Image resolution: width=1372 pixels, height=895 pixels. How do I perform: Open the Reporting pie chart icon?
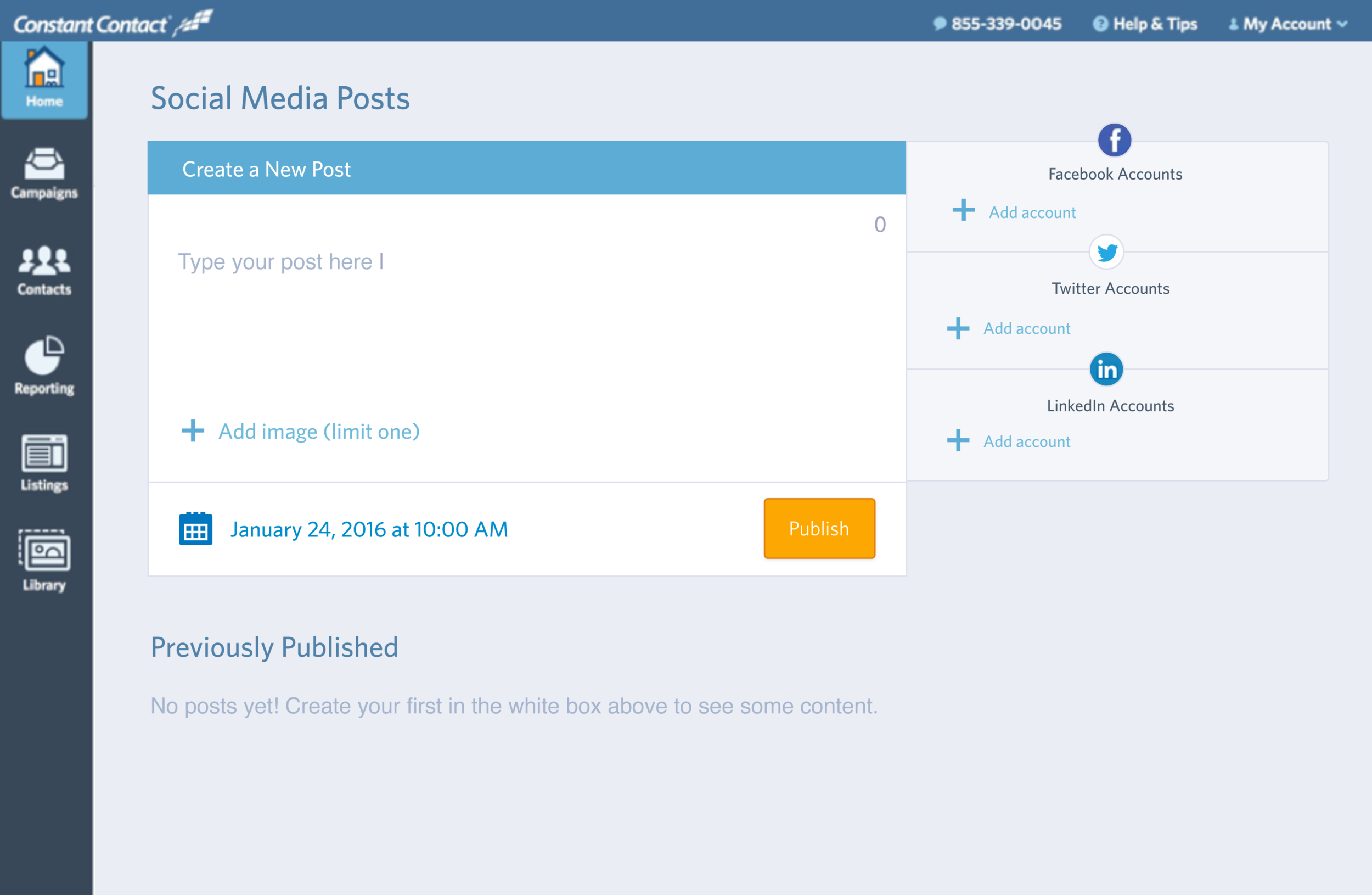44,355
